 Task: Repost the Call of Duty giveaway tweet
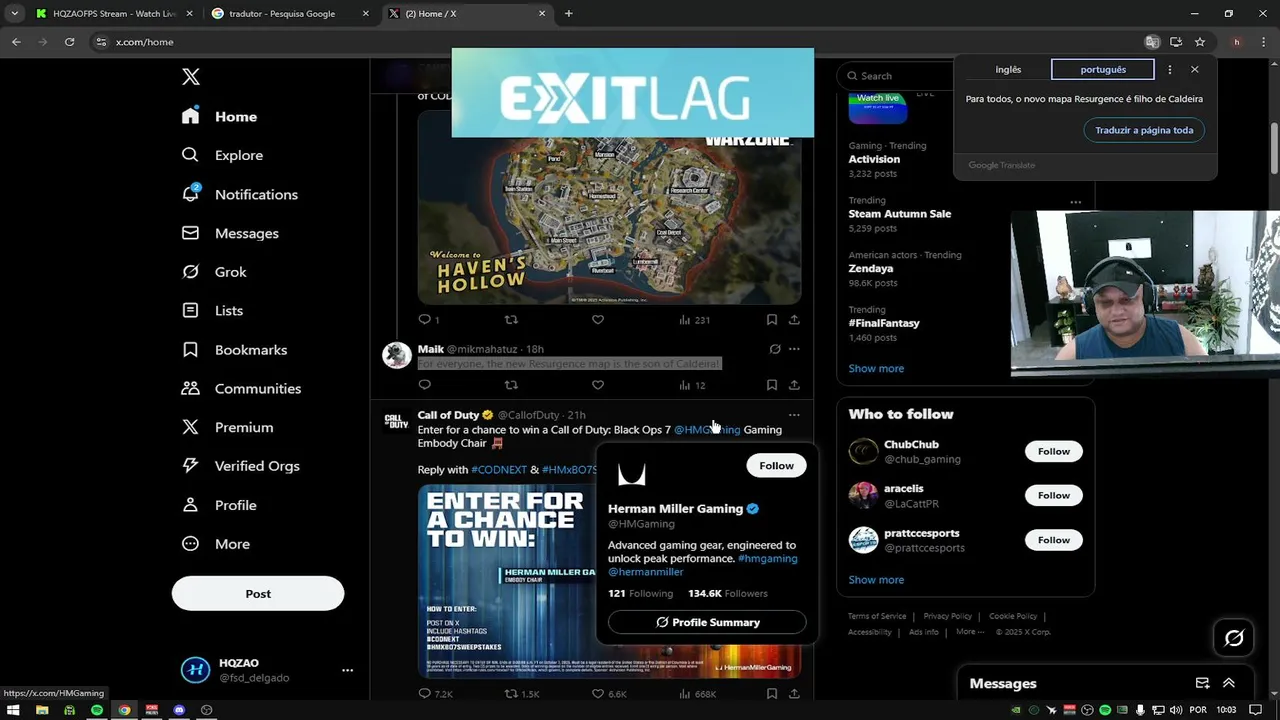tap(521, 694)
